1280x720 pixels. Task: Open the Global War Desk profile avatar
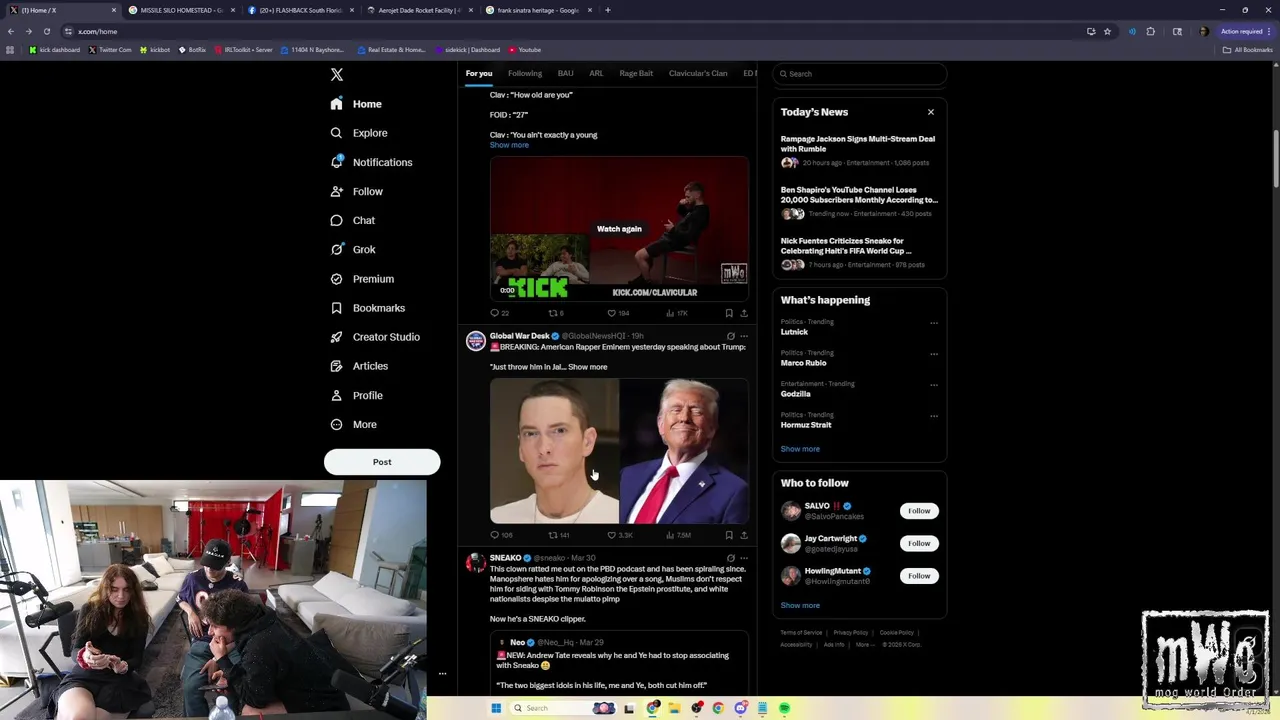pos(476,341)
